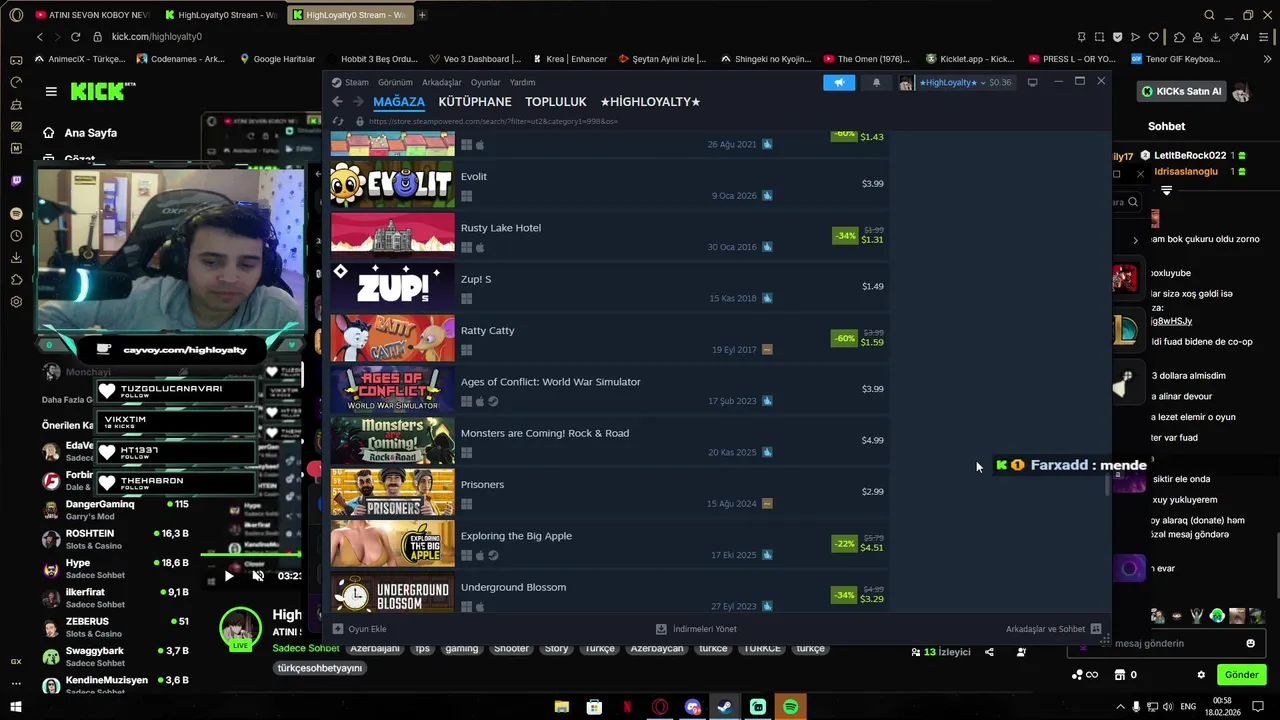Share the stream via share icon
This screenshot has width=1280, height=720.
coord(989,652)
